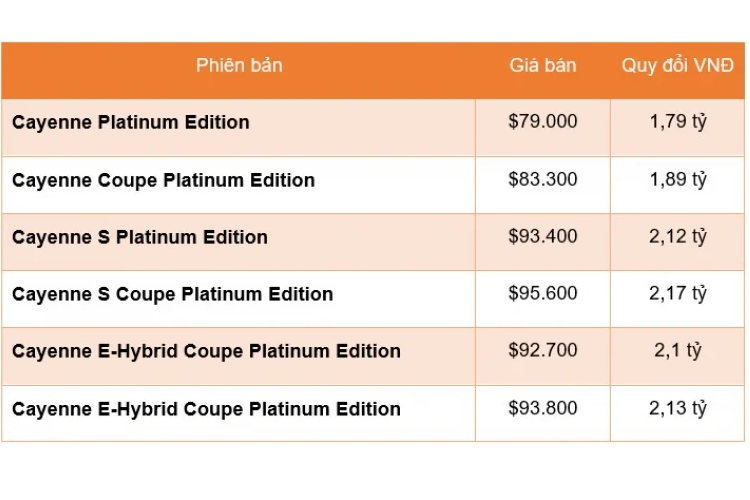Click the Phiên bản column header

[x=239, y=66]
